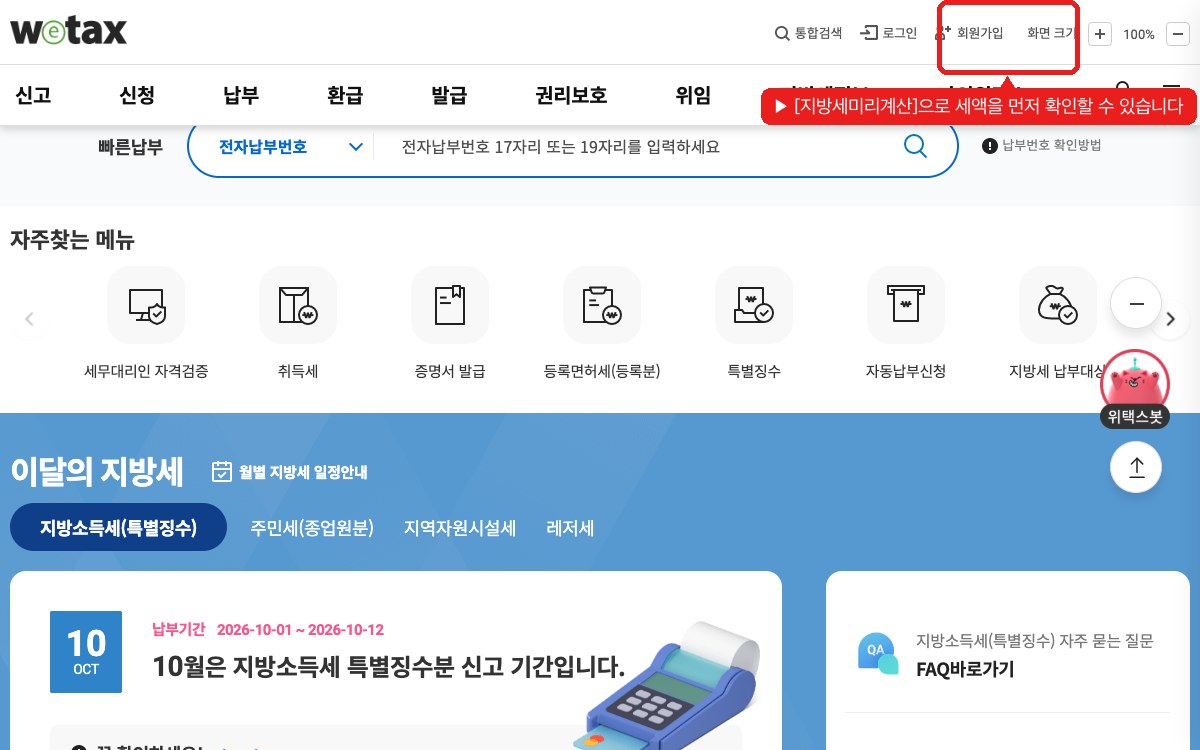Image resolution: width=1200 pixels, height=750 pixels.
Task: Expand the 전자납부번호 dropdown
Action: (x=290, y=147)
